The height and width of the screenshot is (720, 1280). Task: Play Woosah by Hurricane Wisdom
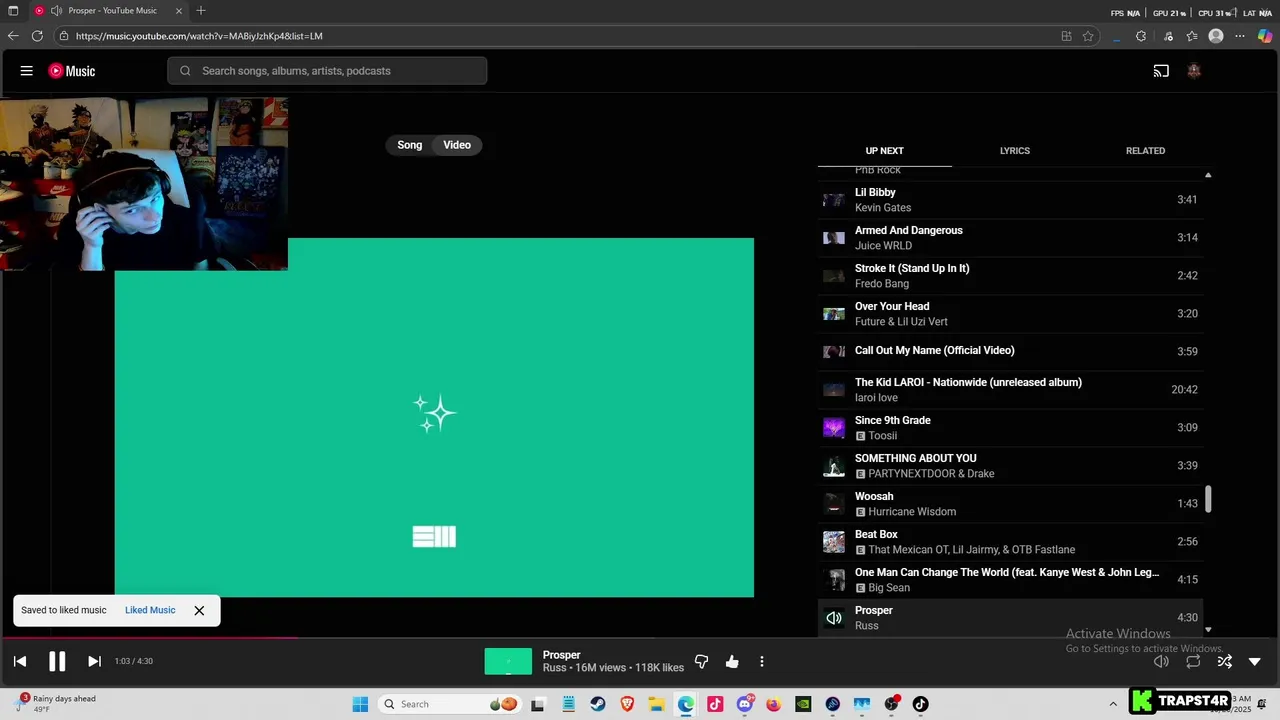[x=1010, y=504]
